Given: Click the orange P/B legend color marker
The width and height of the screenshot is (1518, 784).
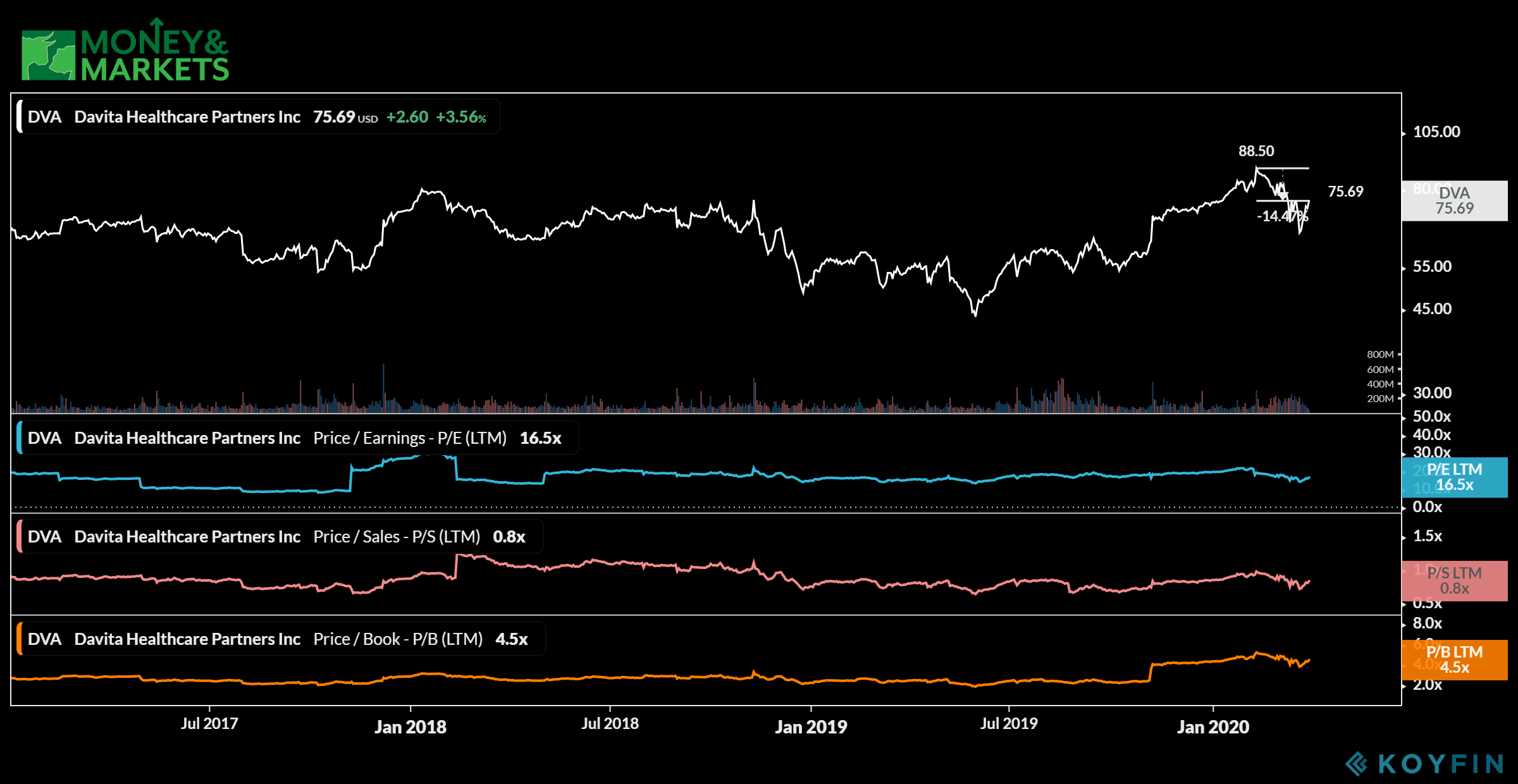Looking at the screenshot, I should (20, 639).
